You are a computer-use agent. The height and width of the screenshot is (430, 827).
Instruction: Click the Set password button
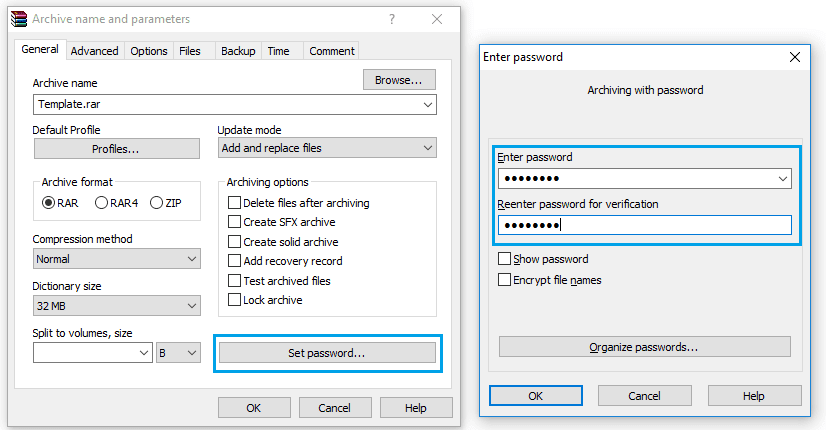(327, 353)
